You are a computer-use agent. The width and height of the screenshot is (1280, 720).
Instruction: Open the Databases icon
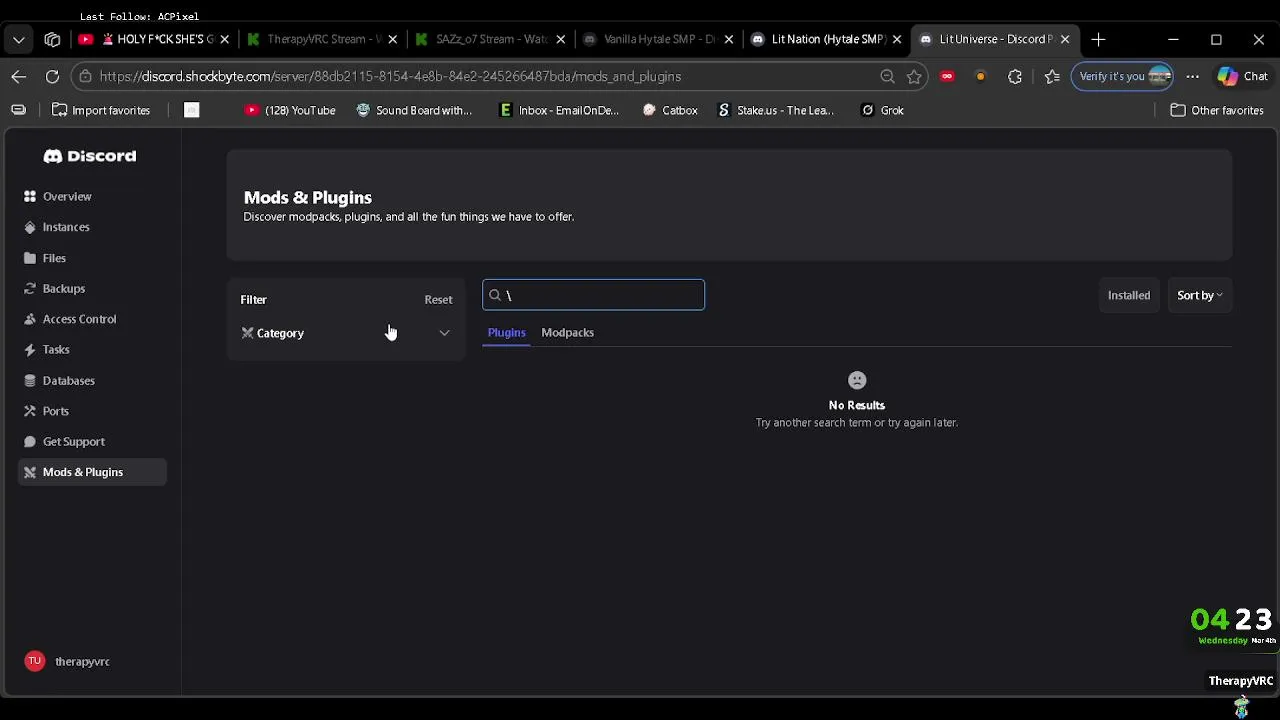click(30, 381)
